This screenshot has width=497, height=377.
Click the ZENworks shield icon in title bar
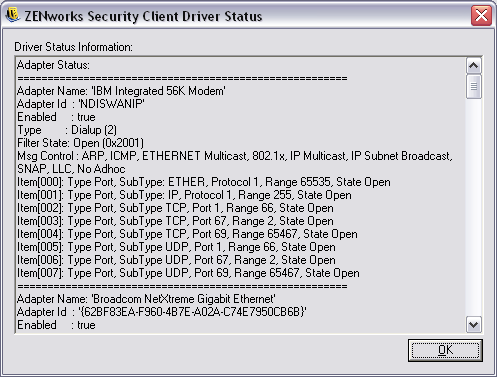pyautogui.click(x=13, y=15)
